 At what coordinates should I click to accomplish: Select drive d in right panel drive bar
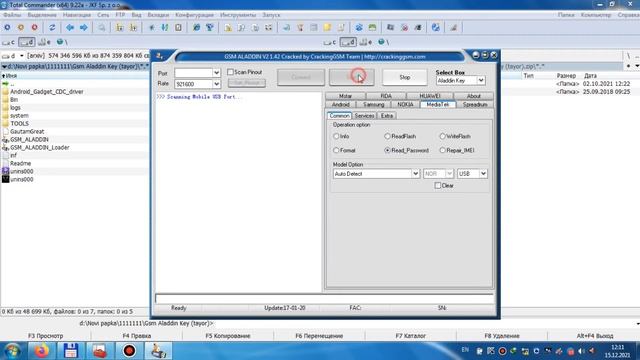[348, 42]
